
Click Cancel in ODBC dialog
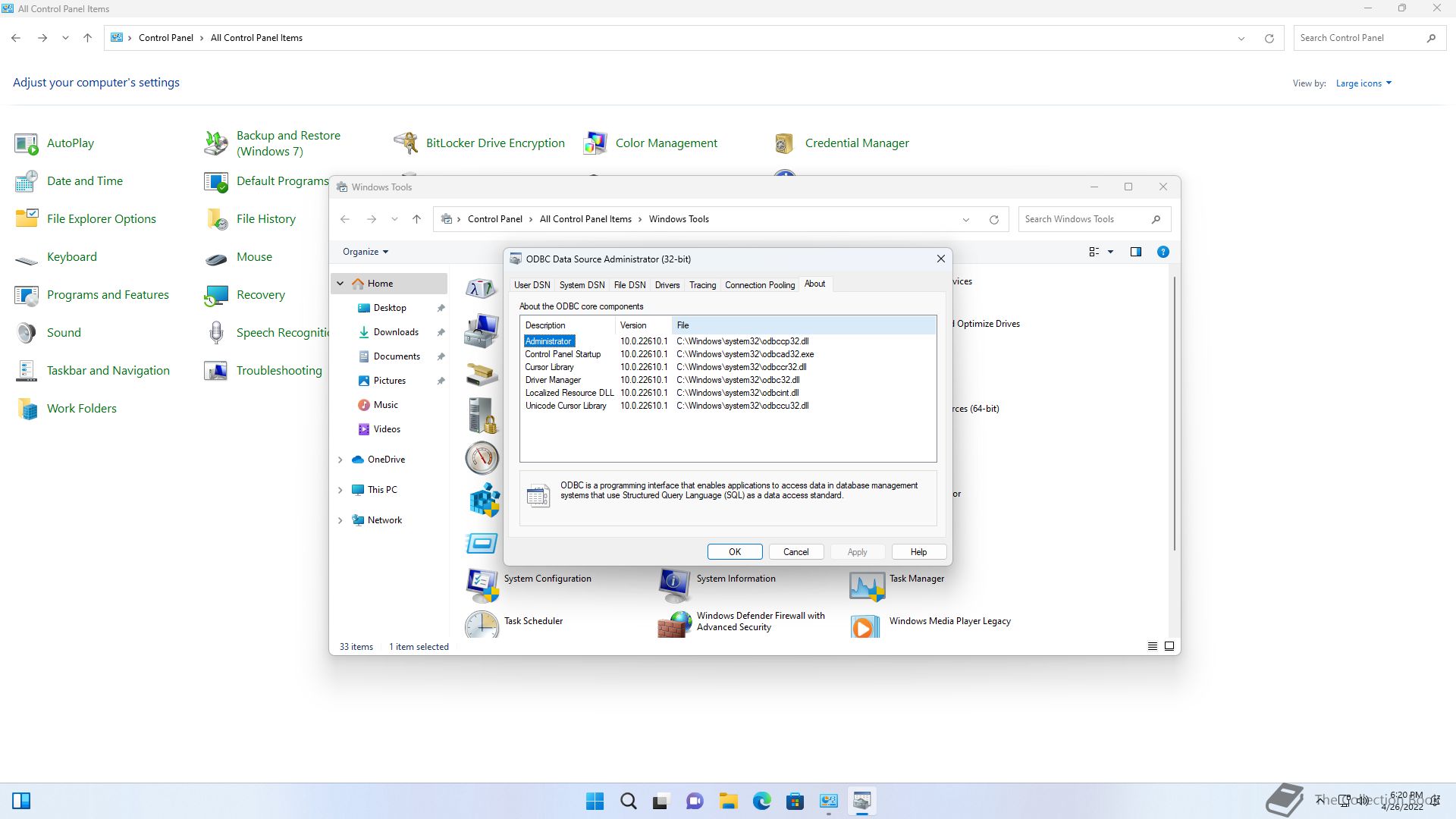(796, 552)
